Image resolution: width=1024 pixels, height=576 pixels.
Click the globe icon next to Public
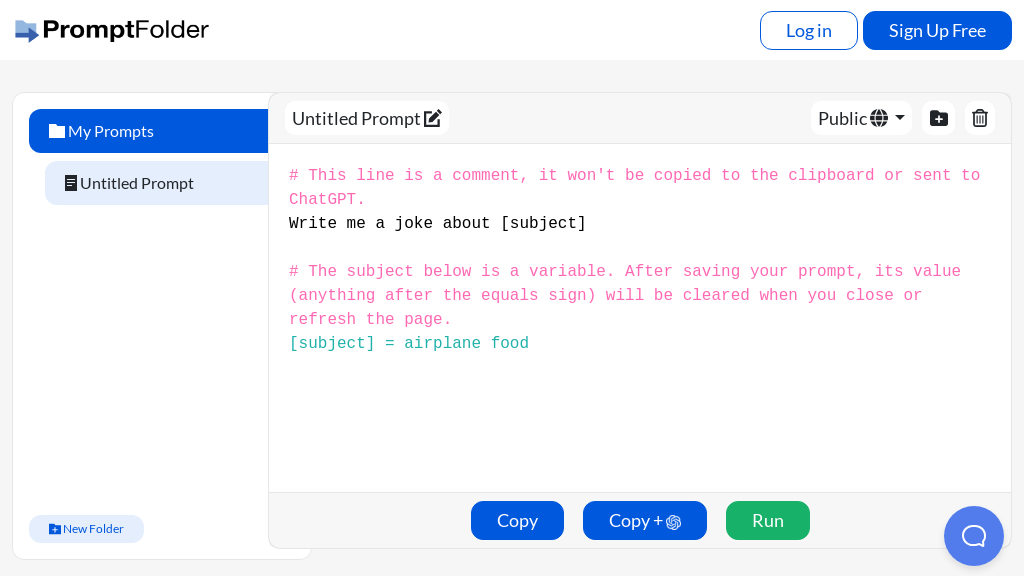pos(880,118)
